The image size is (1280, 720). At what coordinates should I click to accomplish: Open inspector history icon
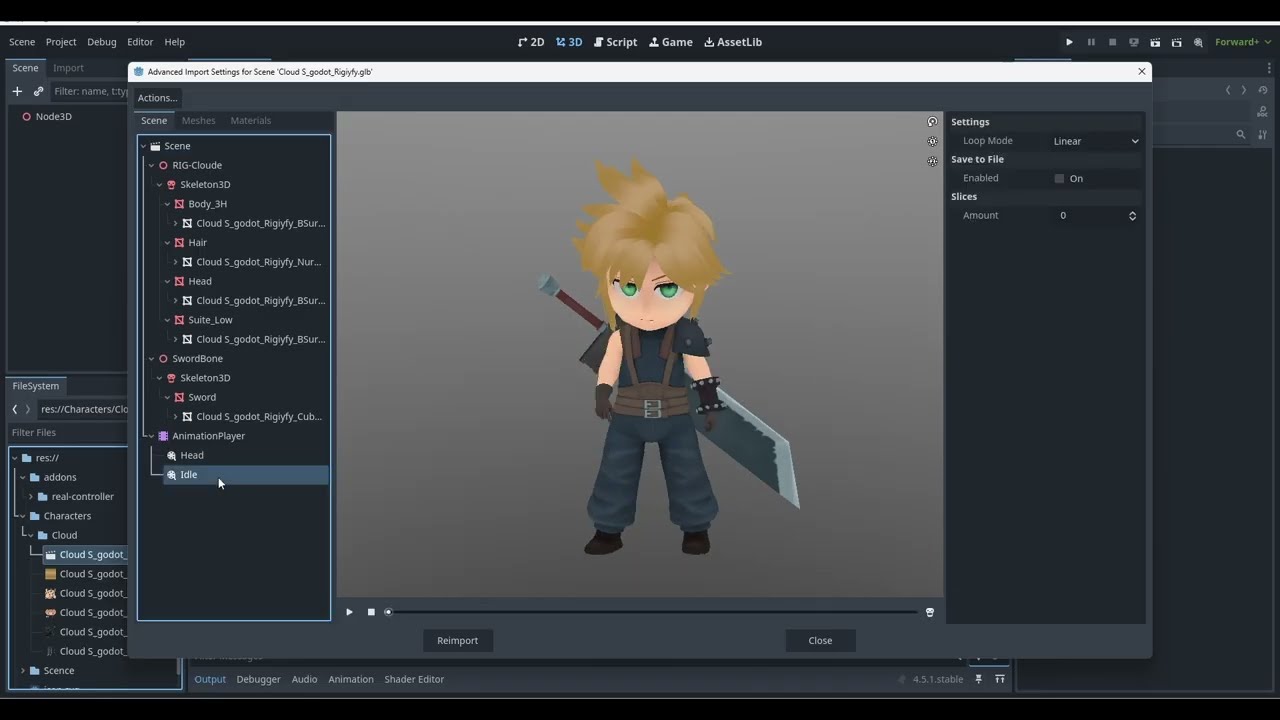(x=1263, y=90)
